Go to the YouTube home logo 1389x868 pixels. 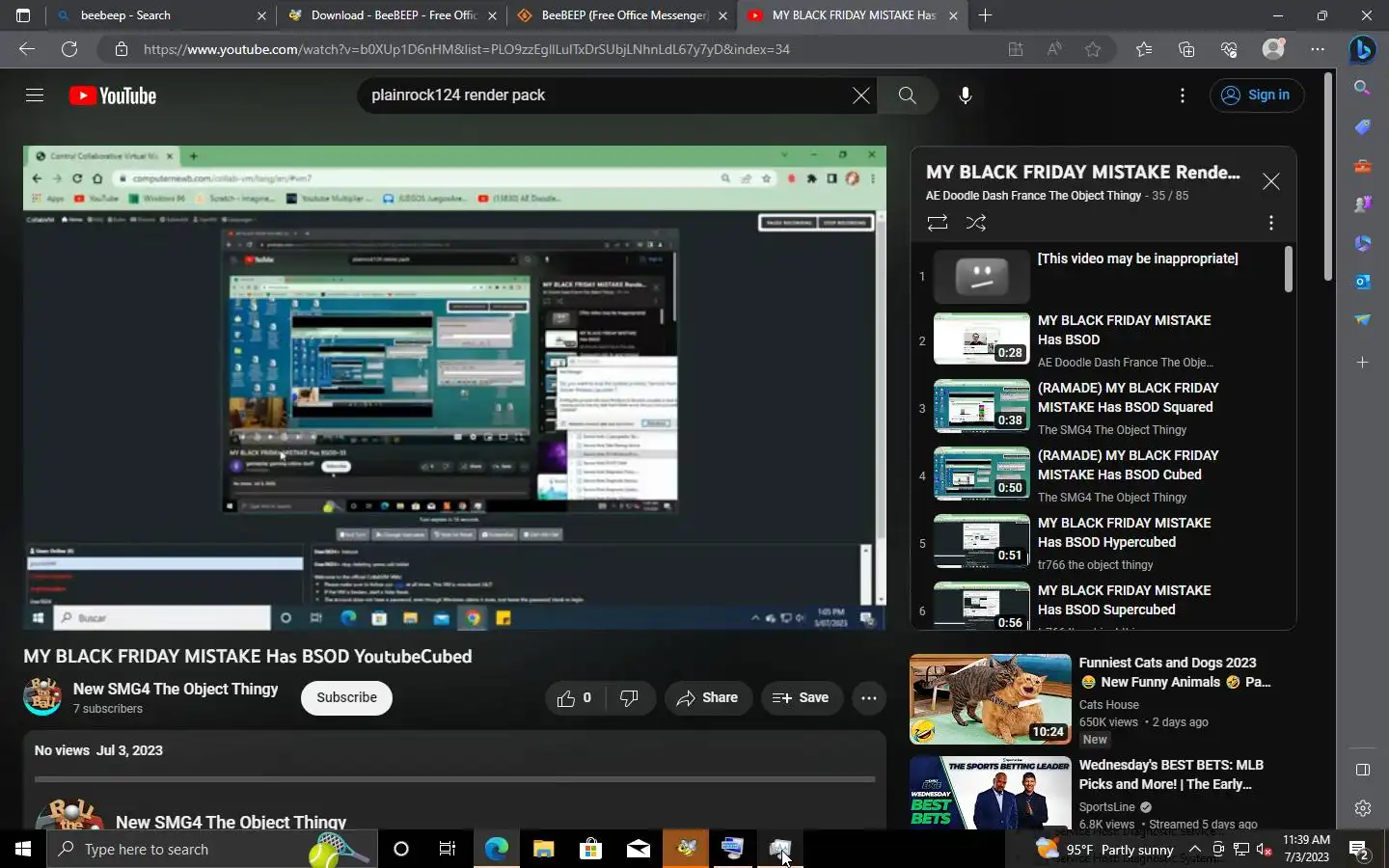click(x=113, y=95)
